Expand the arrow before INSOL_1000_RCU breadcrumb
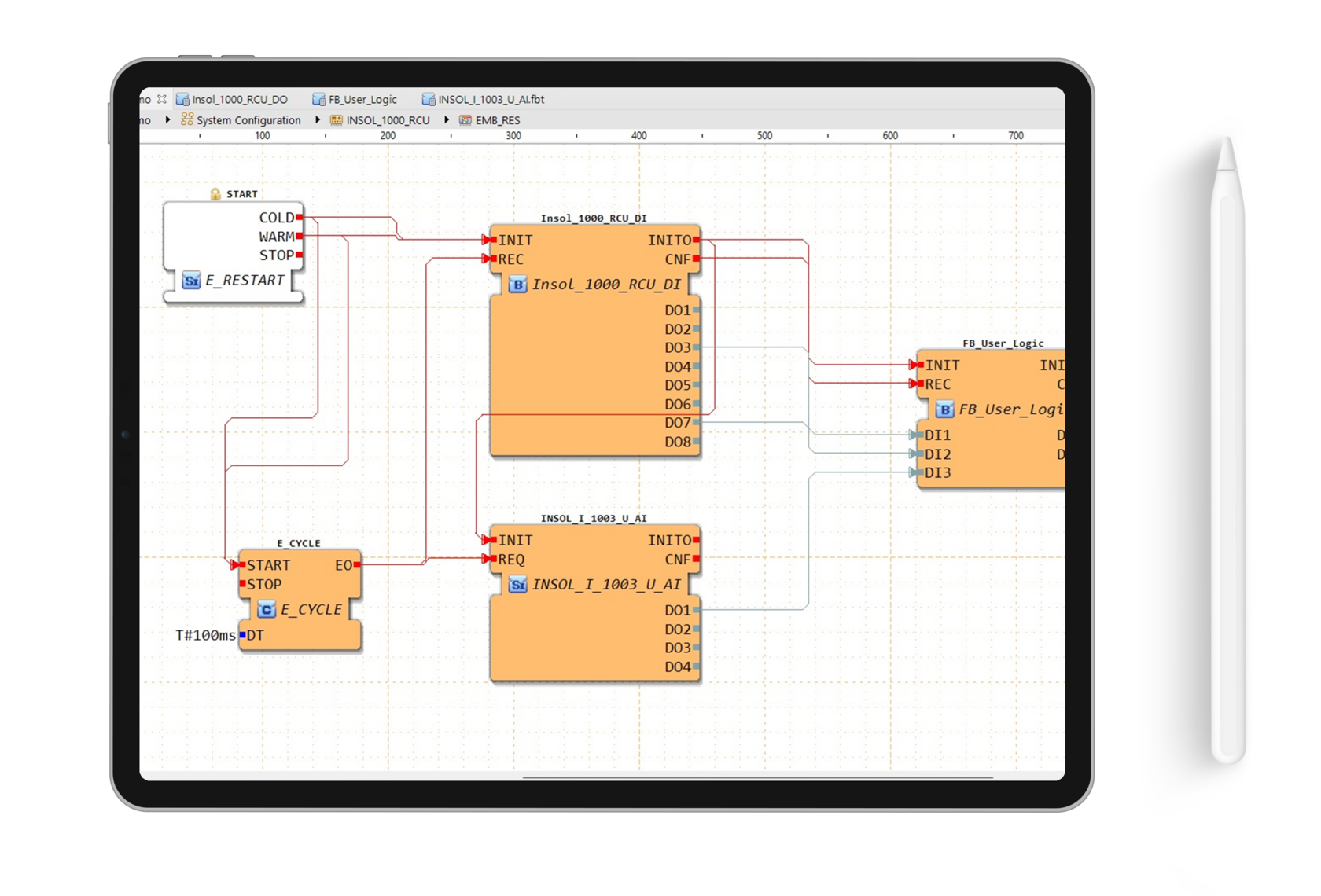1321x896 pixels. coord(318,120)
